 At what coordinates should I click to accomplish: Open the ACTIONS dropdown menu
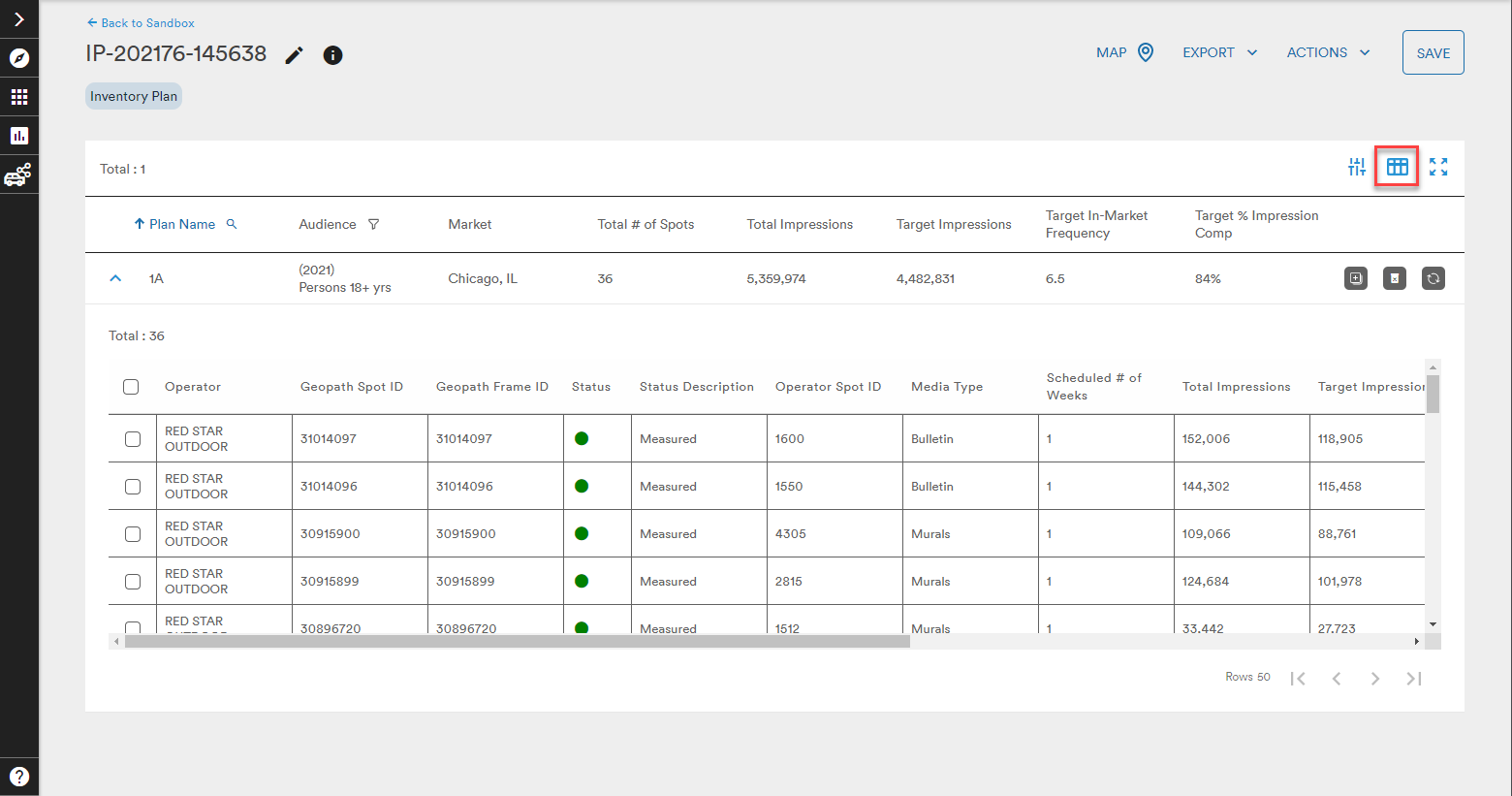point(1327,52)
